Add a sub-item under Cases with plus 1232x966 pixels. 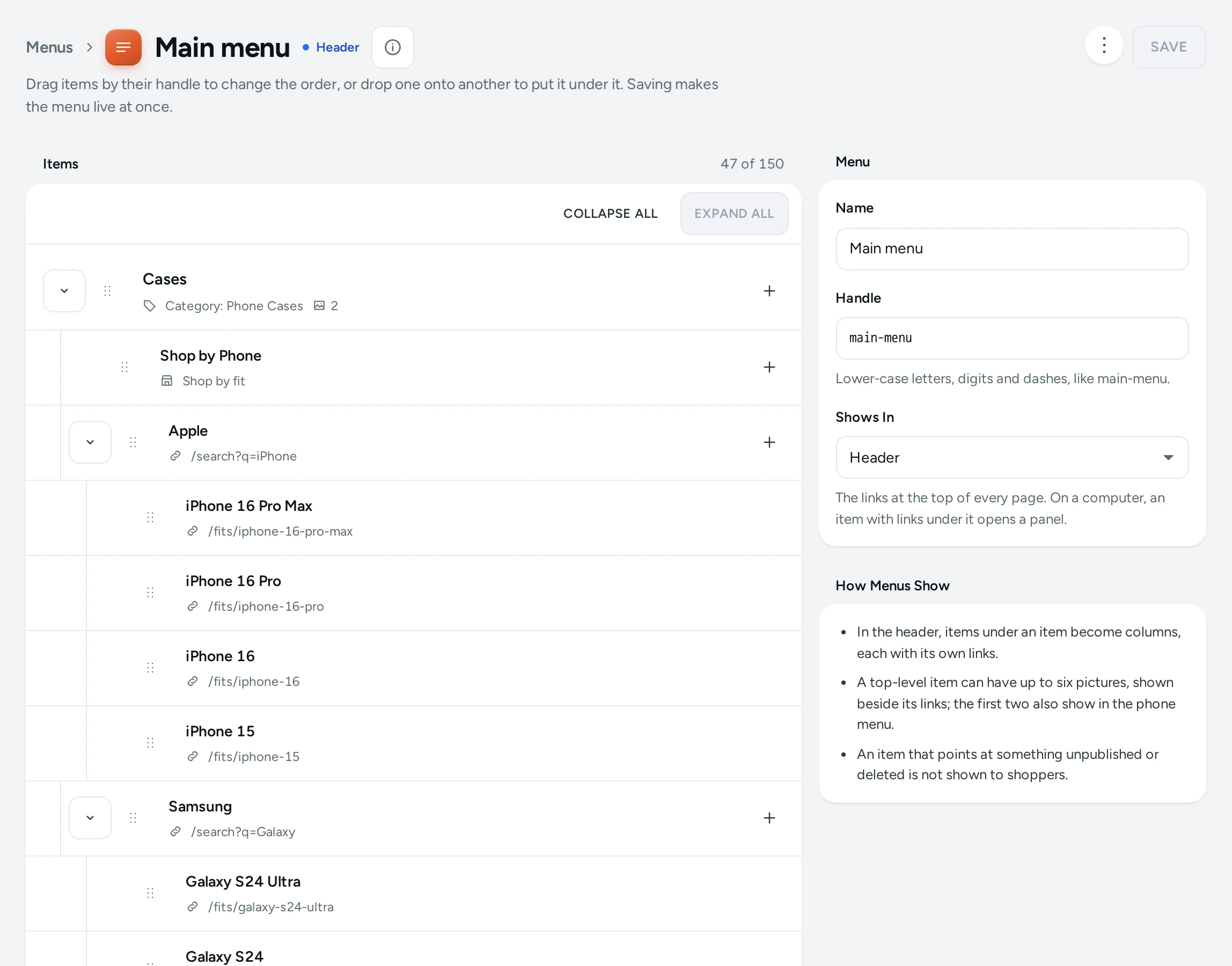(769, 291)
